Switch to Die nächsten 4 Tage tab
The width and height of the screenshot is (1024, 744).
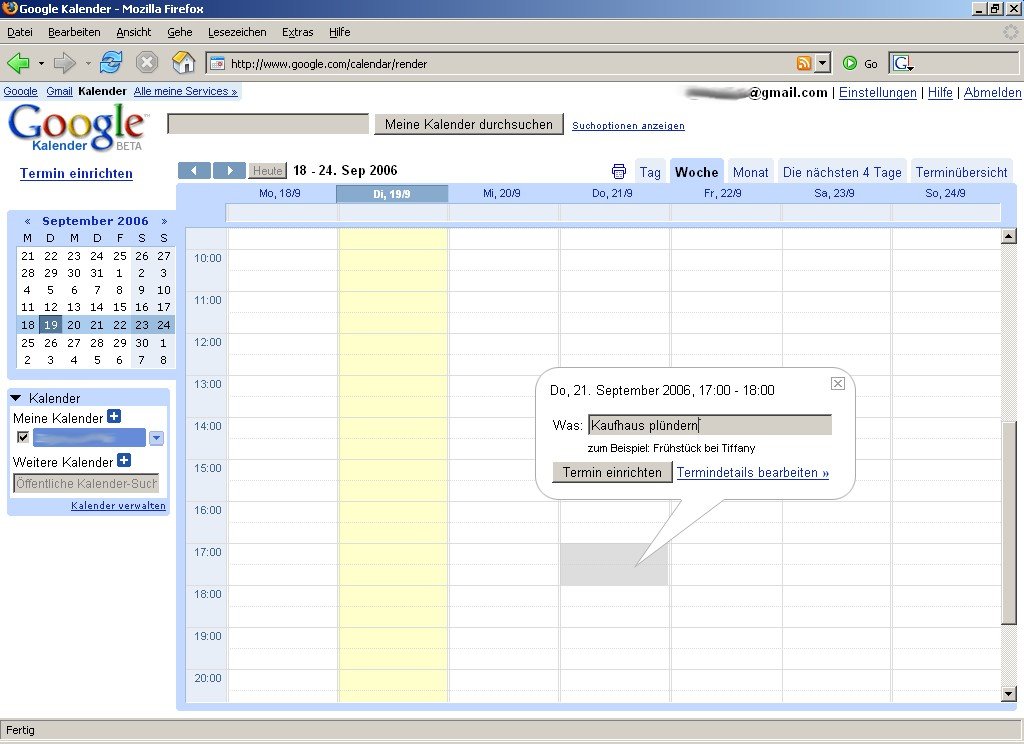[842, 172]
